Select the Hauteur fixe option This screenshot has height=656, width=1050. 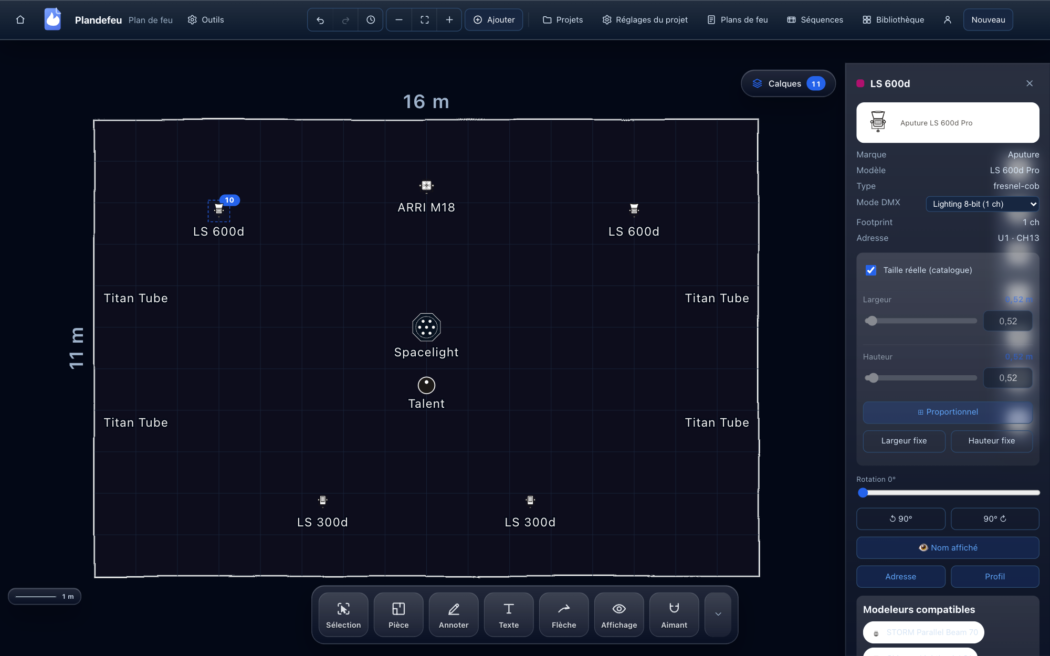tap(991, 441)
